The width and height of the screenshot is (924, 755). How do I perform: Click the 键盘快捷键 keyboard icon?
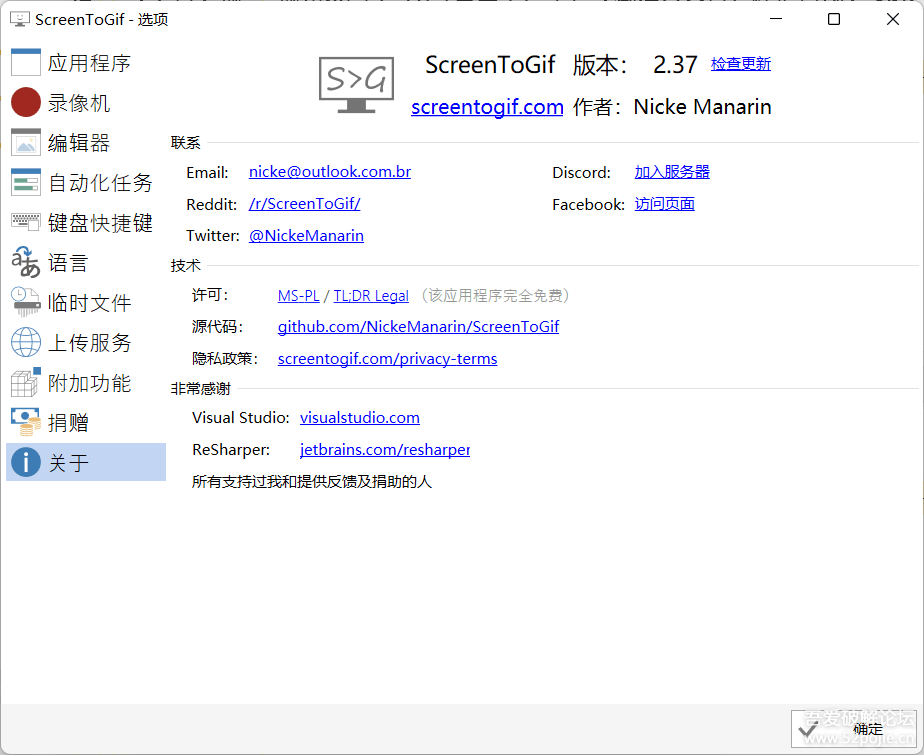[x=26, y=222]
